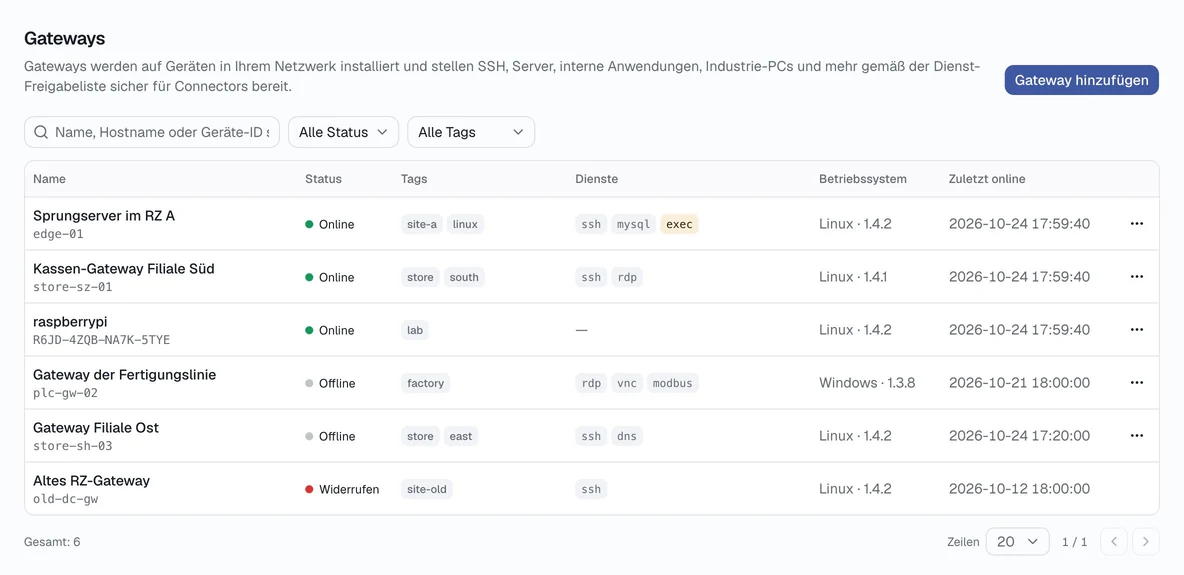Click the store tag on the Gateway Filiale Ost row

[421, 436]
